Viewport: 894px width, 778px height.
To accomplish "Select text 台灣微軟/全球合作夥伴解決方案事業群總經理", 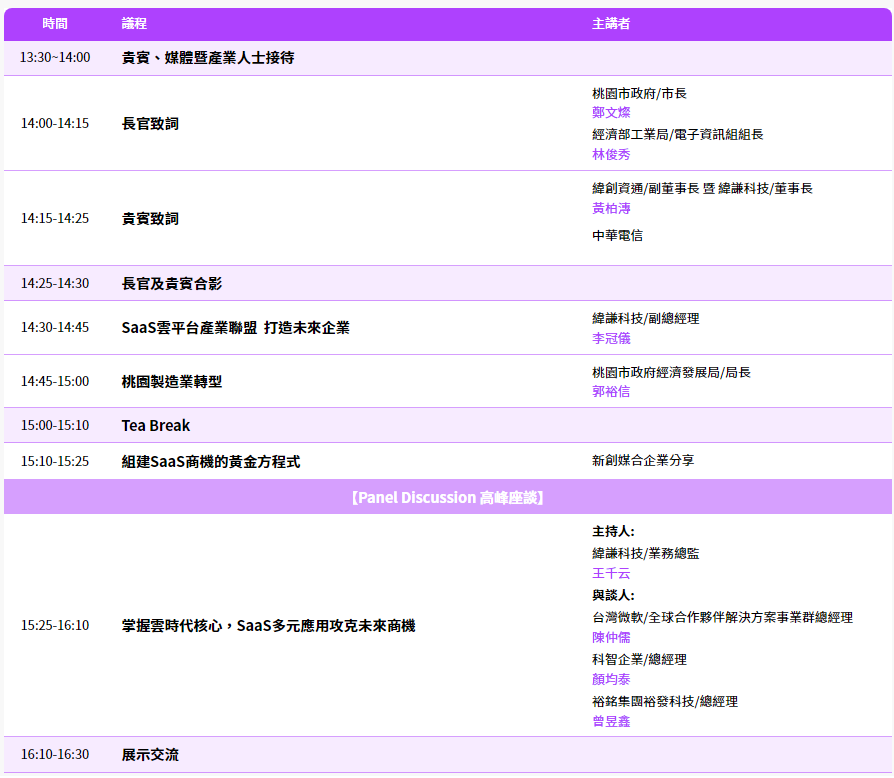I will click(722, 617).
